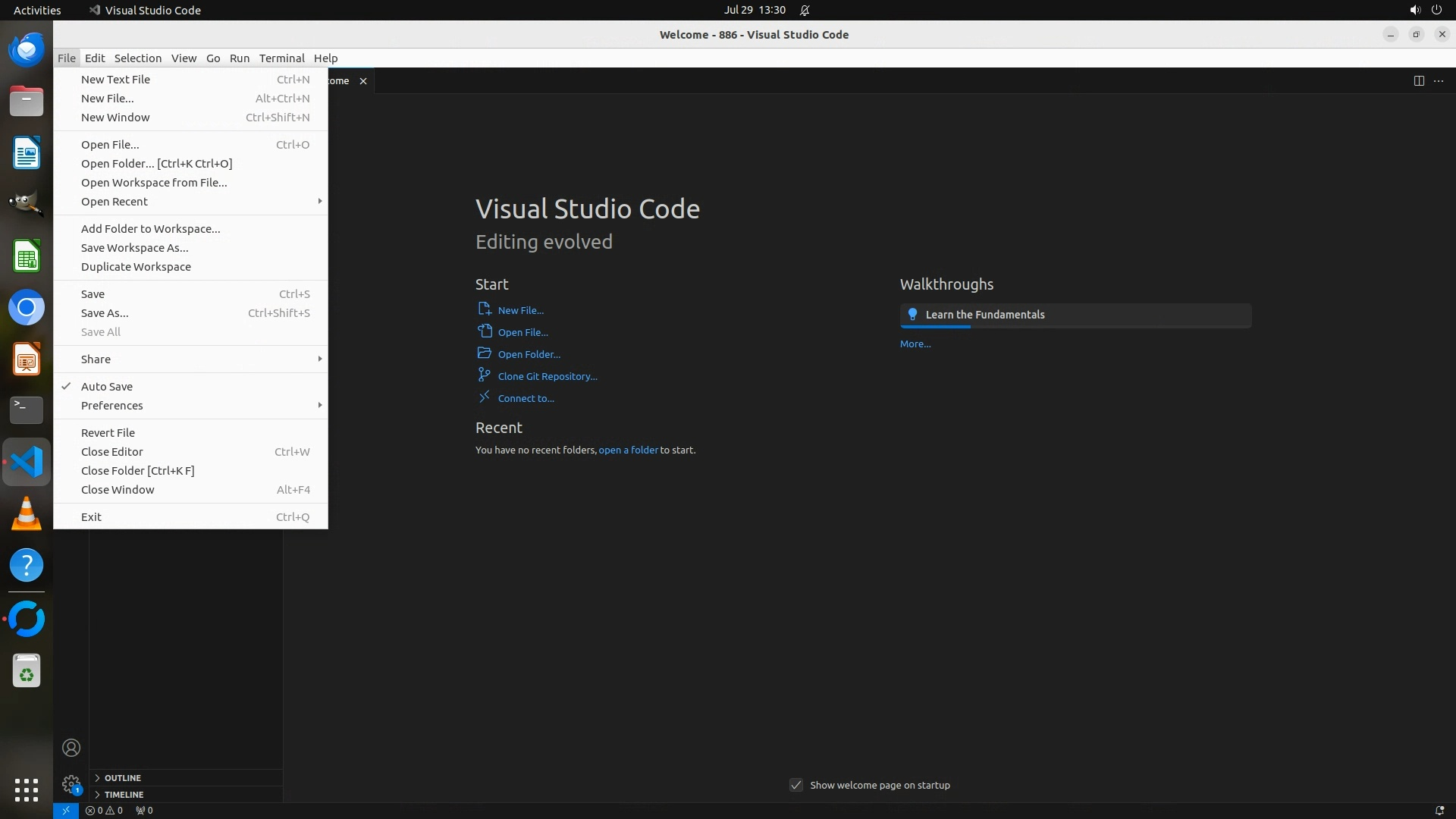Expand the TIMELINE section
This screenshot has height=819, width=1456.
124,795
